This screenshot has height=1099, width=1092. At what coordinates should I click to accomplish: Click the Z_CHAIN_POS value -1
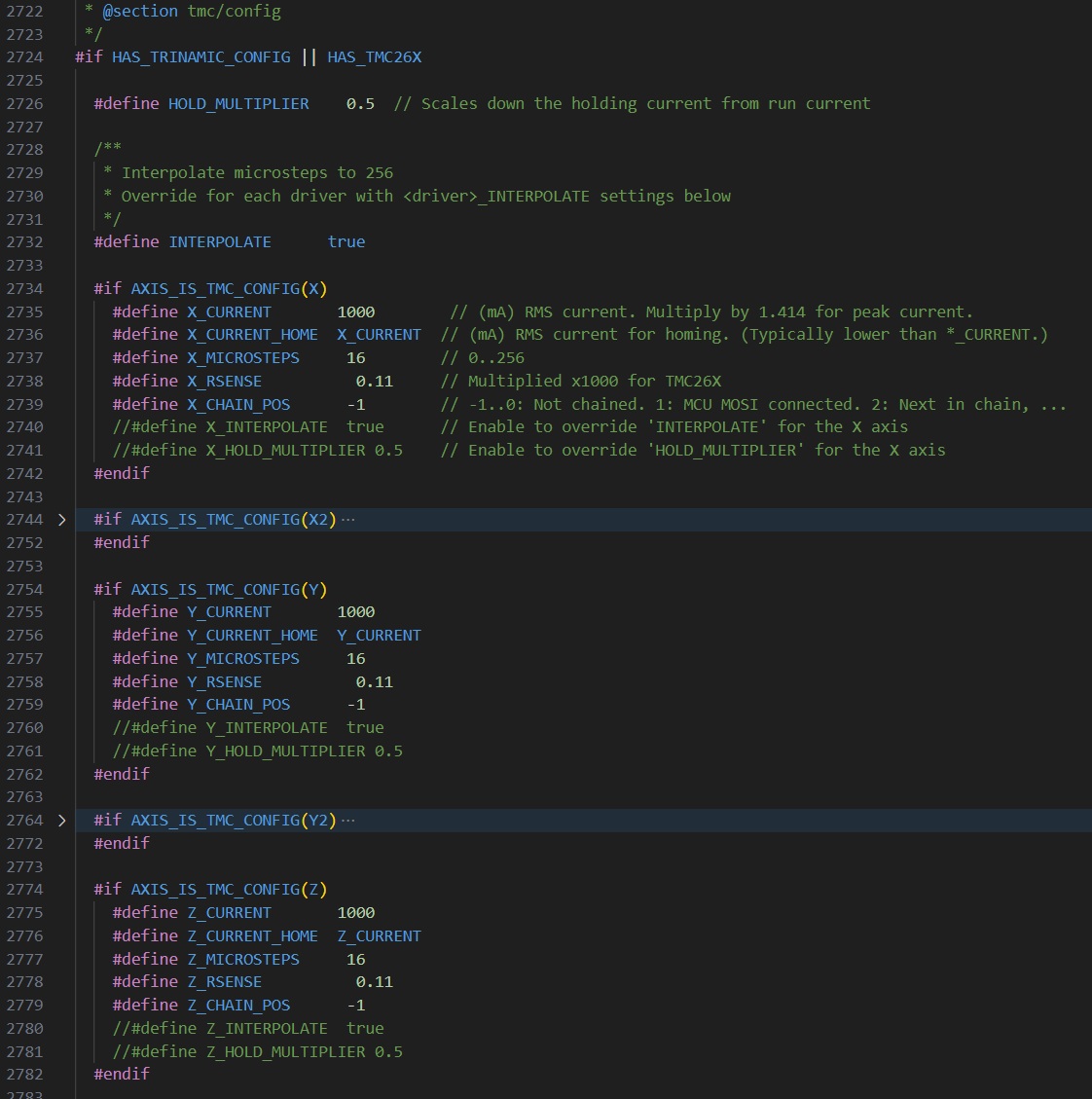[356, 1006]
